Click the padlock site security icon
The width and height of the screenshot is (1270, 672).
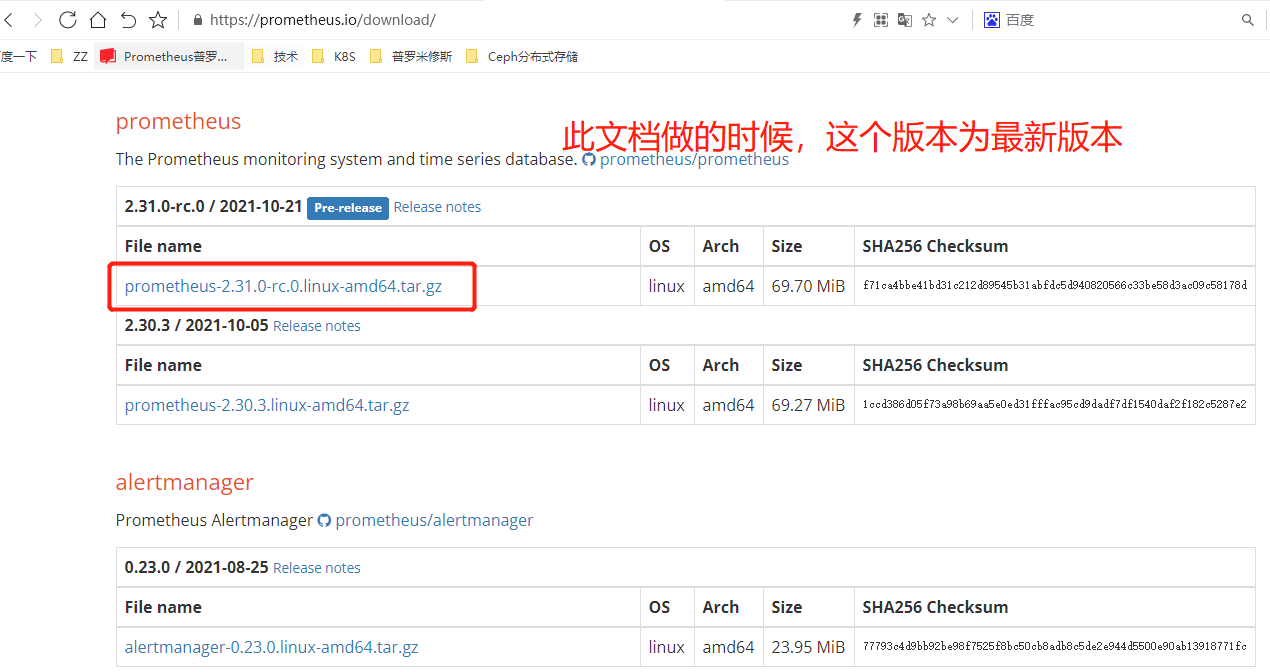click(196, 20)
